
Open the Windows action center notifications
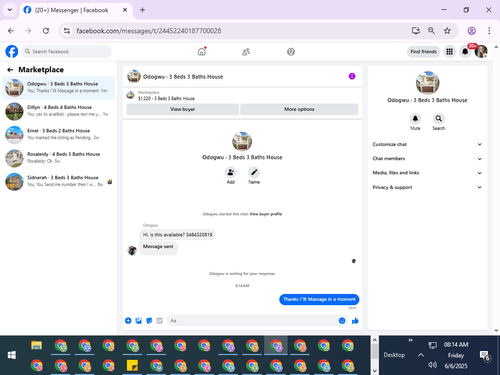(485, 356)
